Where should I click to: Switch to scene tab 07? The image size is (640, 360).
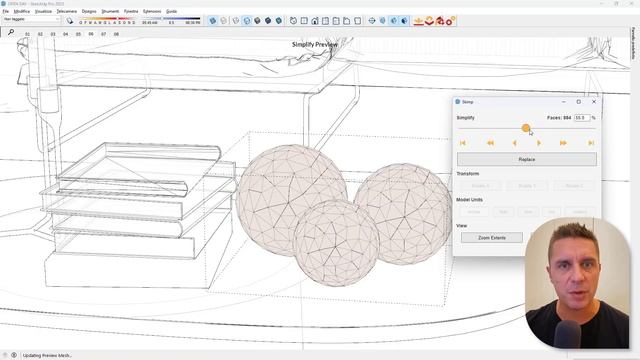coord(103,34)
